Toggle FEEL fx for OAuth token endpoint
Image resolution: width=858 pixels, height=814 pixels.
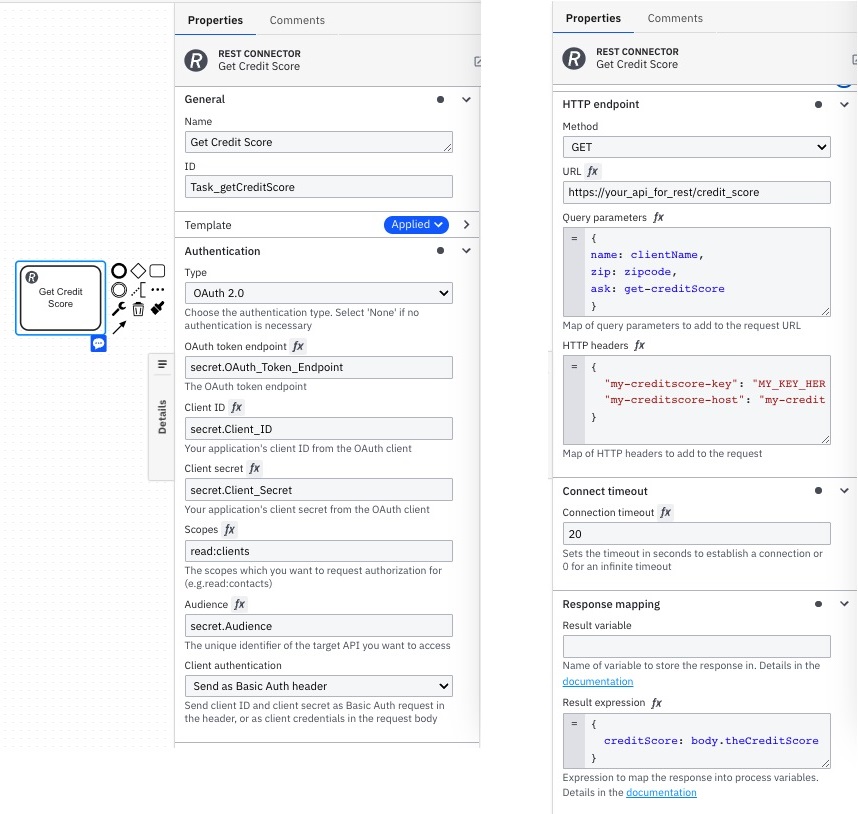pos(298,346)
